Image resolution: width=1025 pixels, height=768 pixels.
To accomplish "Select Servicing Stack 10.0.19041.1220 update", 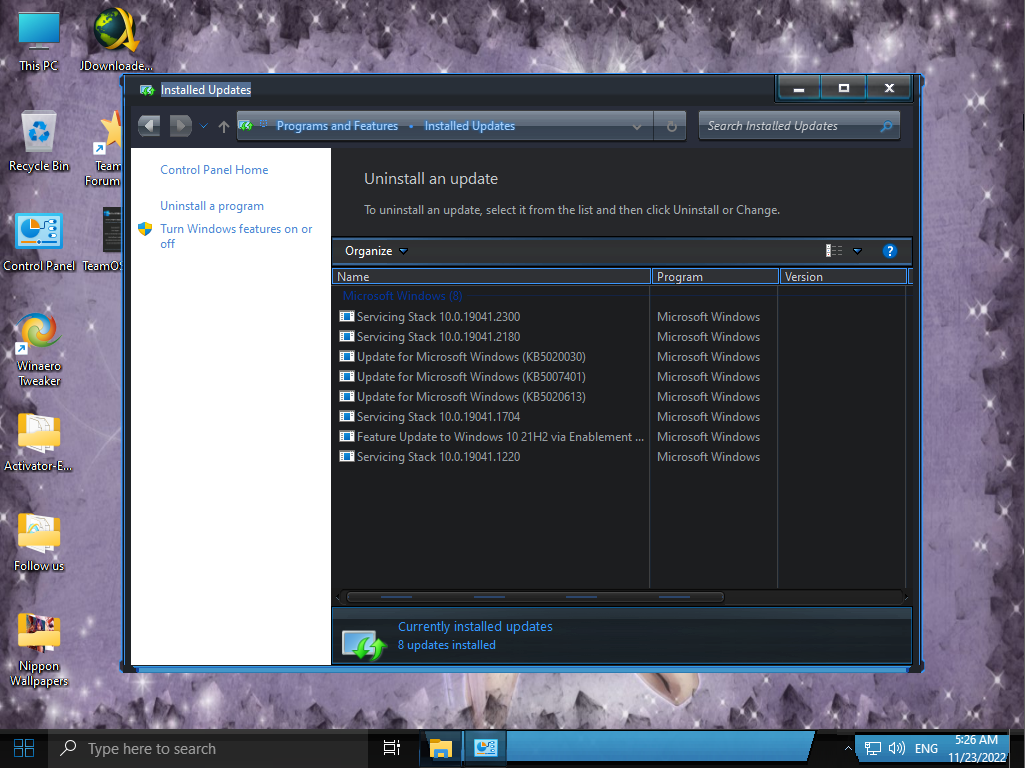I will [438, 457].
